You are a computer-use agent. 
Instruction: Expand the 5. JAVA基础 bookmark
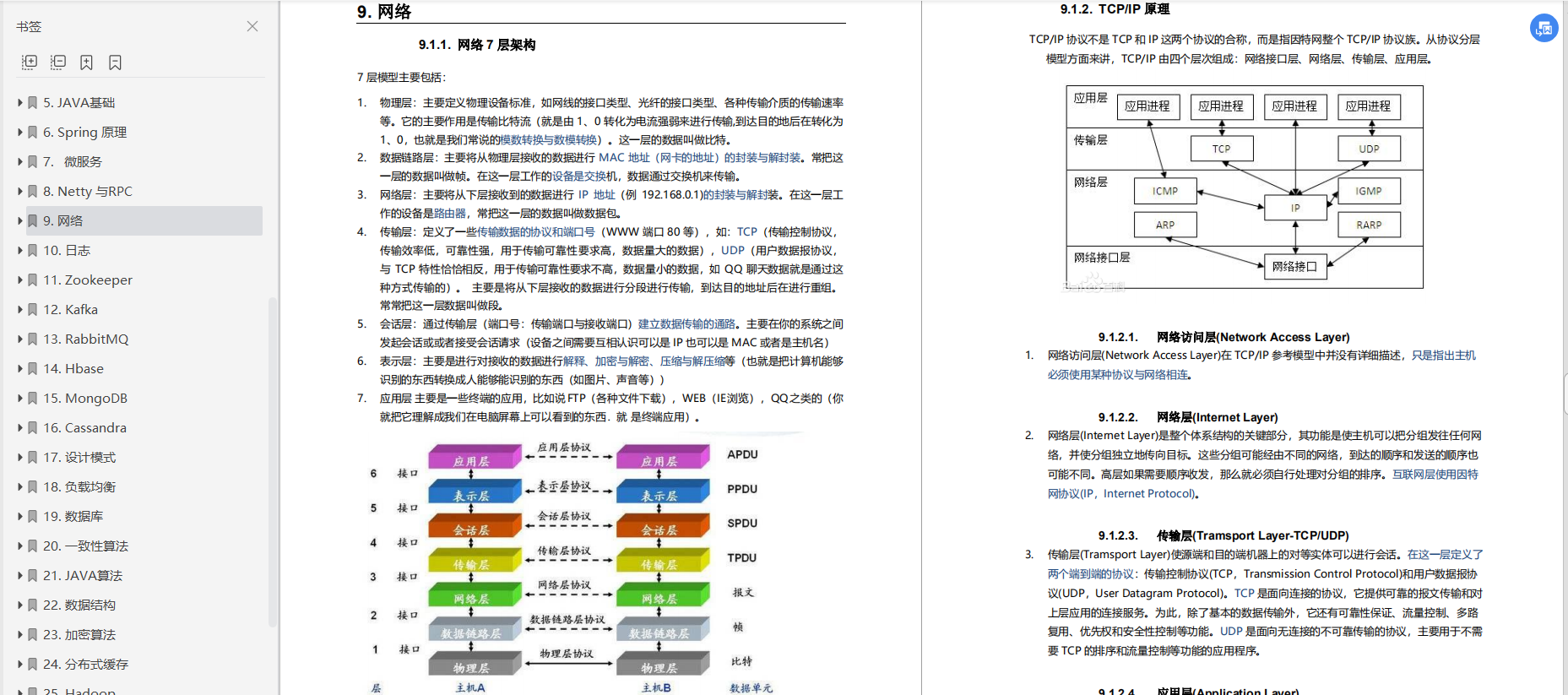(x=20, y=102)
